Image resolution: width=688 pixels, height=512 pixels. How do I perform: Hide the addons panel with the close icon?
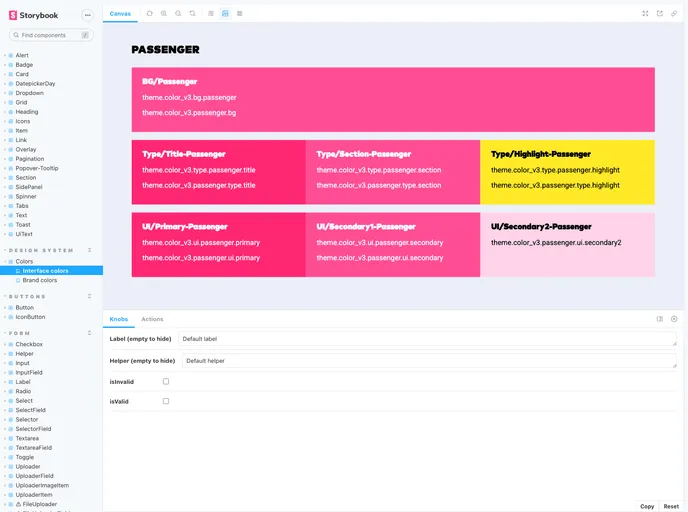(x=674, y=319)
